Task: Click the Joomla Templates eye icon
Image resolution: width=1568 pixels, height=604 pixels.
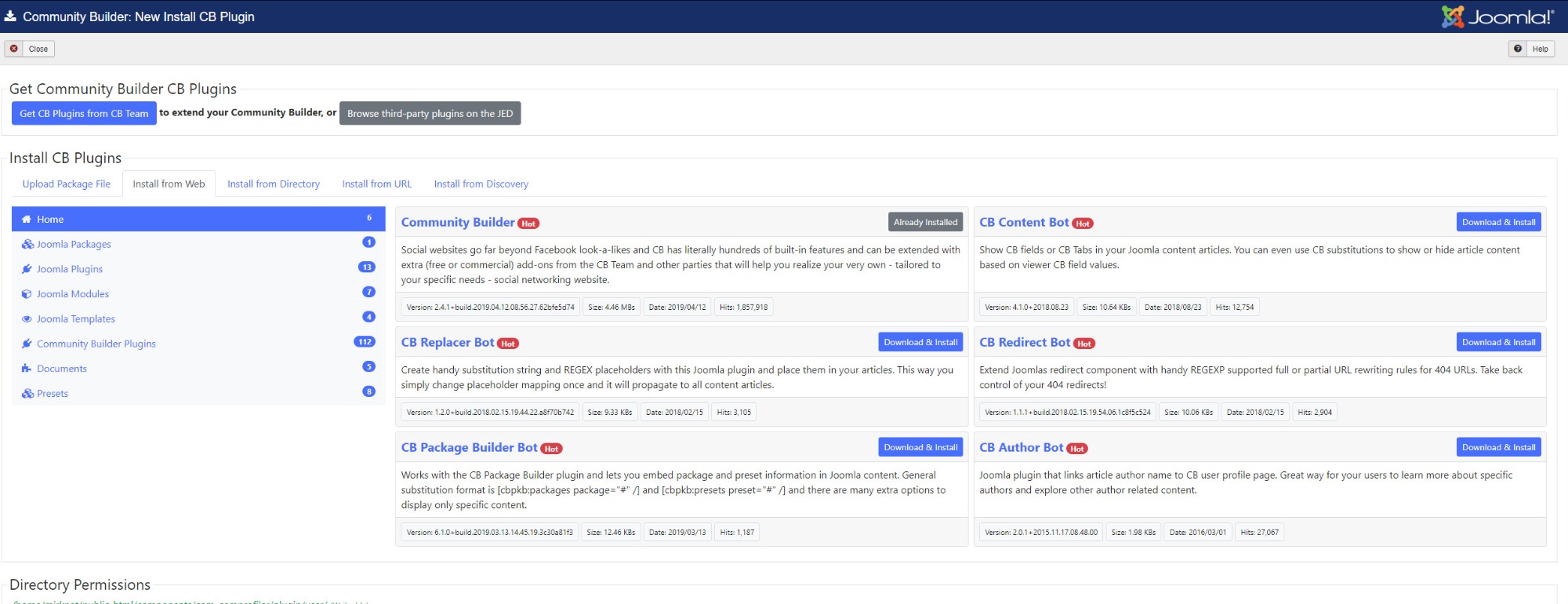Action: click(27, 319)
